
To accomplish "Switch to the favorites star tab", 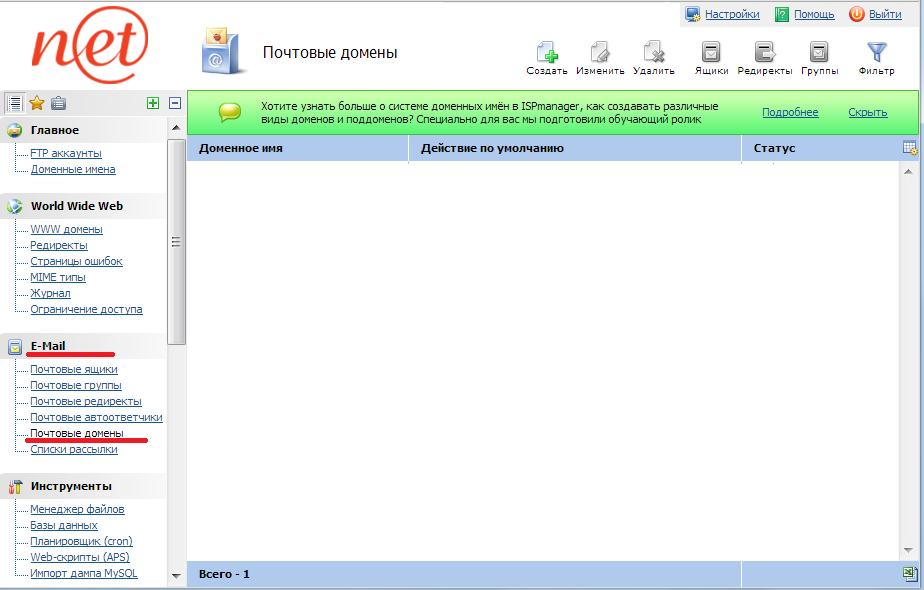I will (x=37, y=103).
